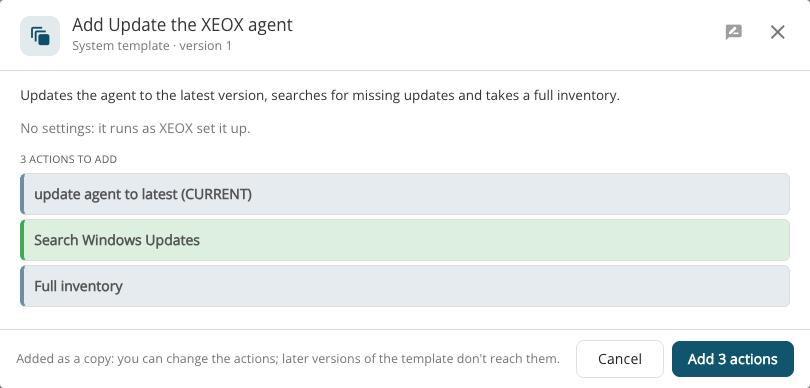810x388 pixels.
Task: Select the Full inventory action row
Action: pyautogui.click(x=405, y=286)
